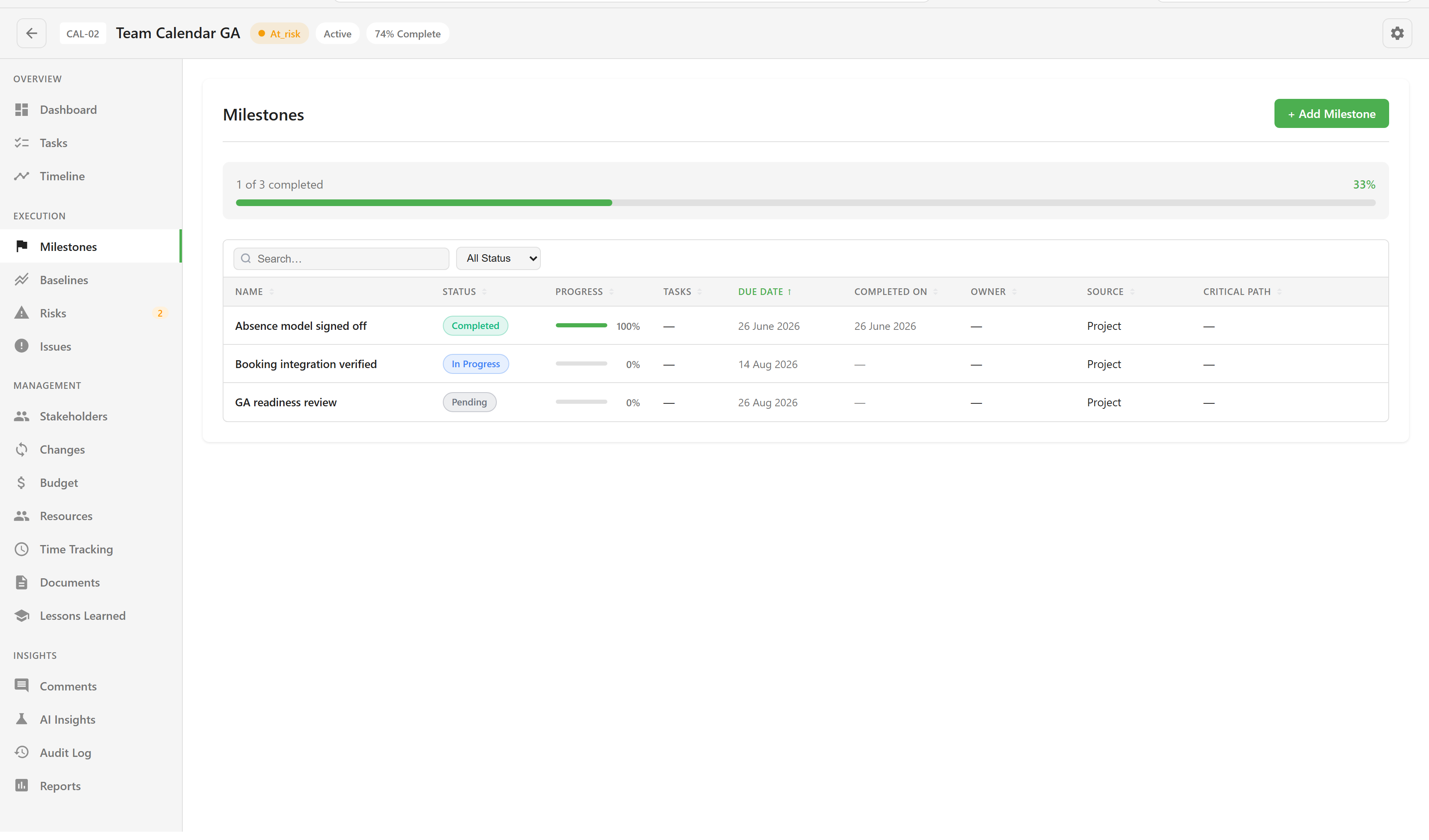Click the At_risk status badge

279,34
